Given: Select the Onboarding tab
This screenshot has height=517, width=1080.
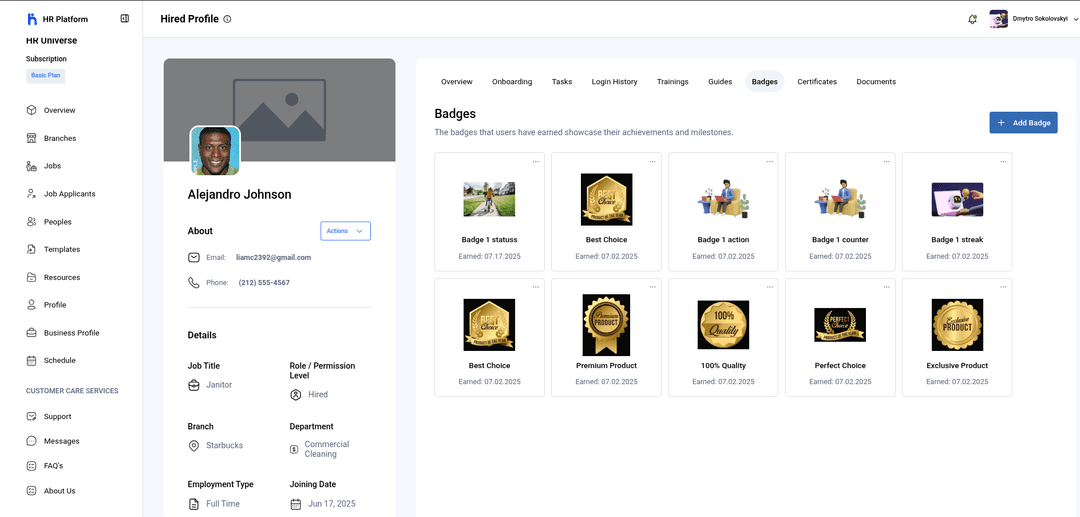Looking at the screenshot, I should 512,82.
